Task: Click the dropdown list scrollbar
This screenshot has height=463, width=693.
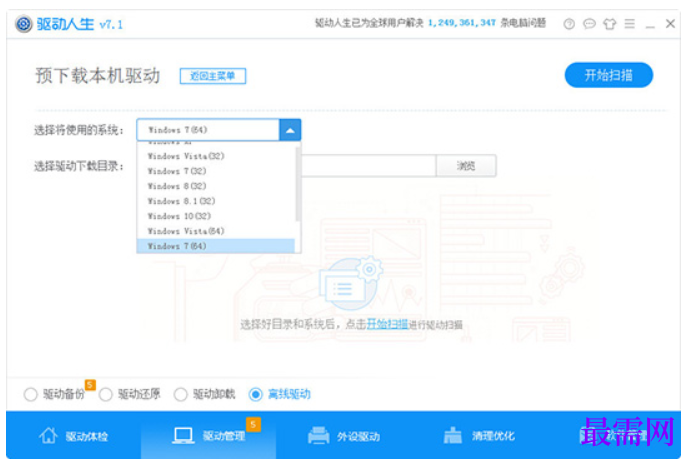Action: 298,183
